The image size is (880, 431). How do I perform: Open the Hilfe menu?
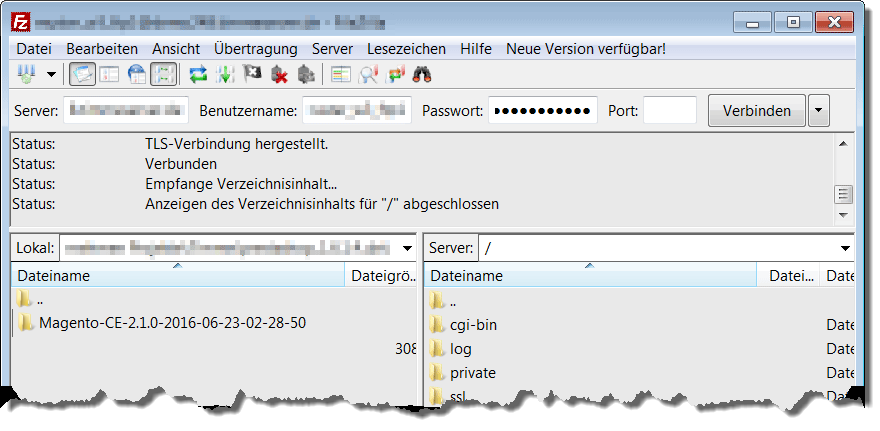[476, 49]
